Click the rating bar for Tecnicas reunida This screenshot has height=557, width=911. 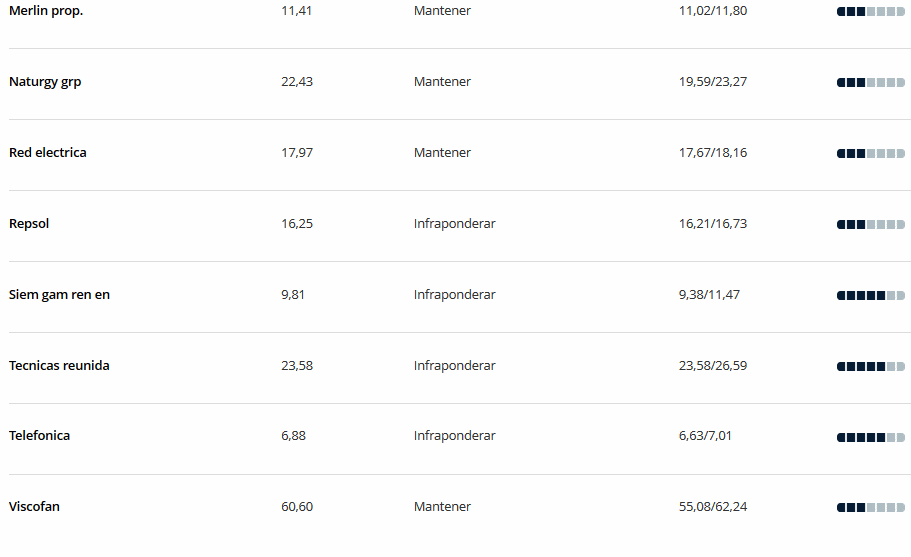(870, 366)
